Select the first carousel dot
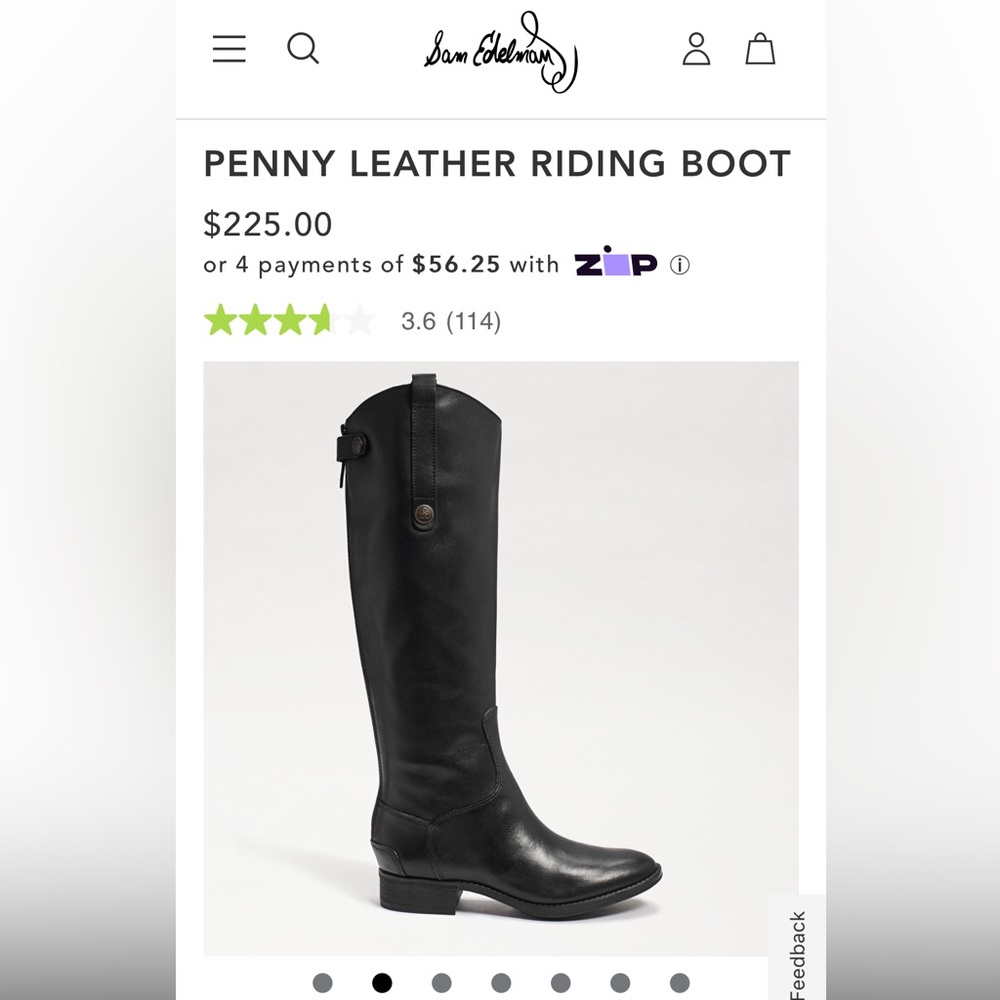The width and height of the screenshot is (1000, 1000). pyautogui.click(x=323, y=984)
